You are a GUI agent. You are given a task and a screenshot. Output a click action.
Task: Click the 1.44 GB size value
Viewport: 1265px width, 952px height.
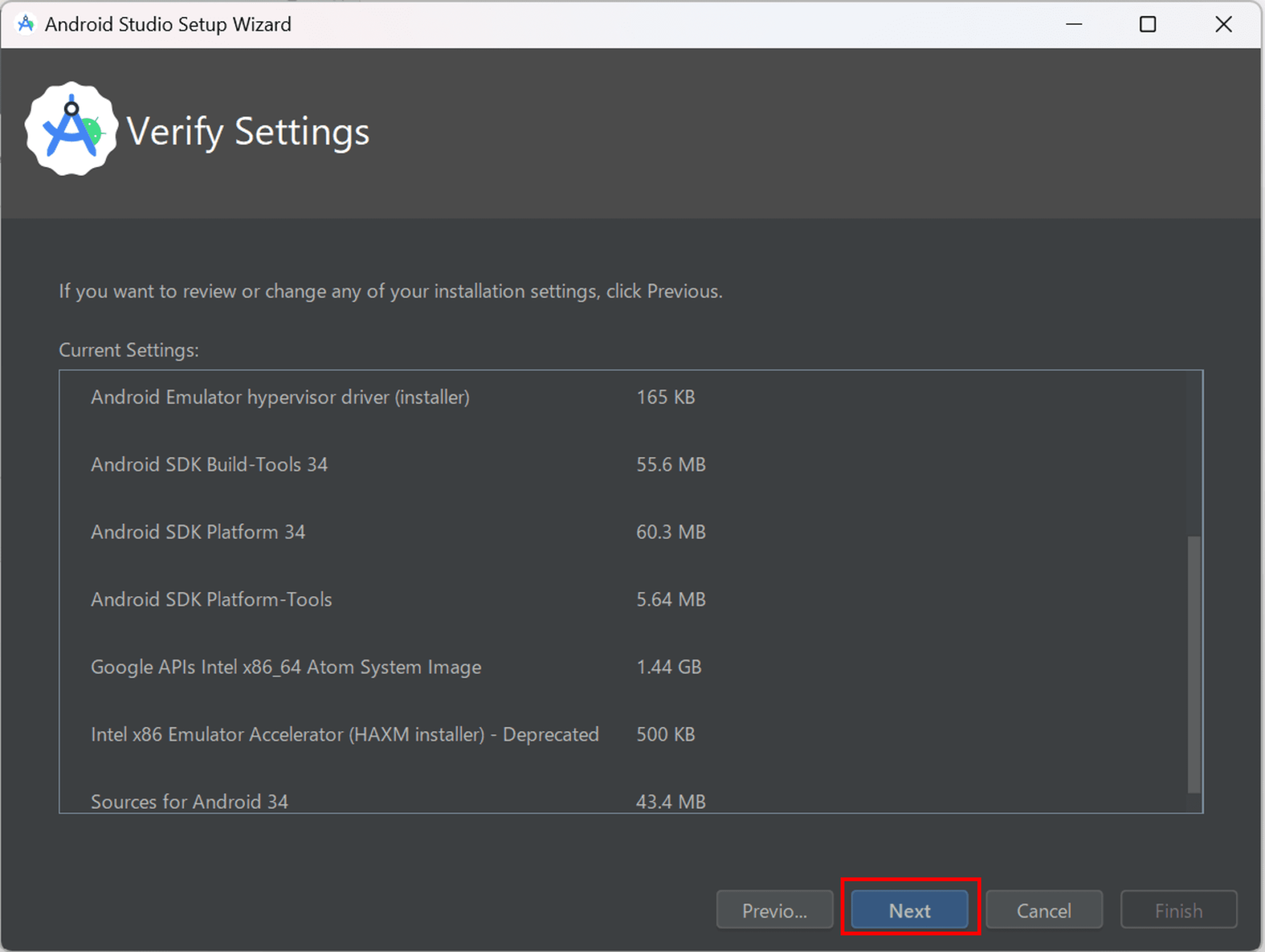point(669,667)
